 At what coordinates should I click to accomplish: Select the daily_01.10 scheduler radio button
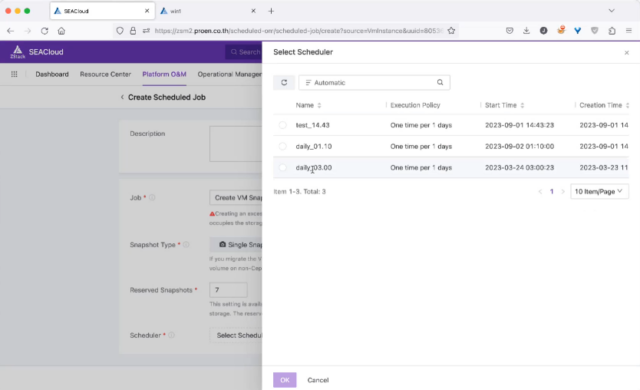click(x=282, y=146)
